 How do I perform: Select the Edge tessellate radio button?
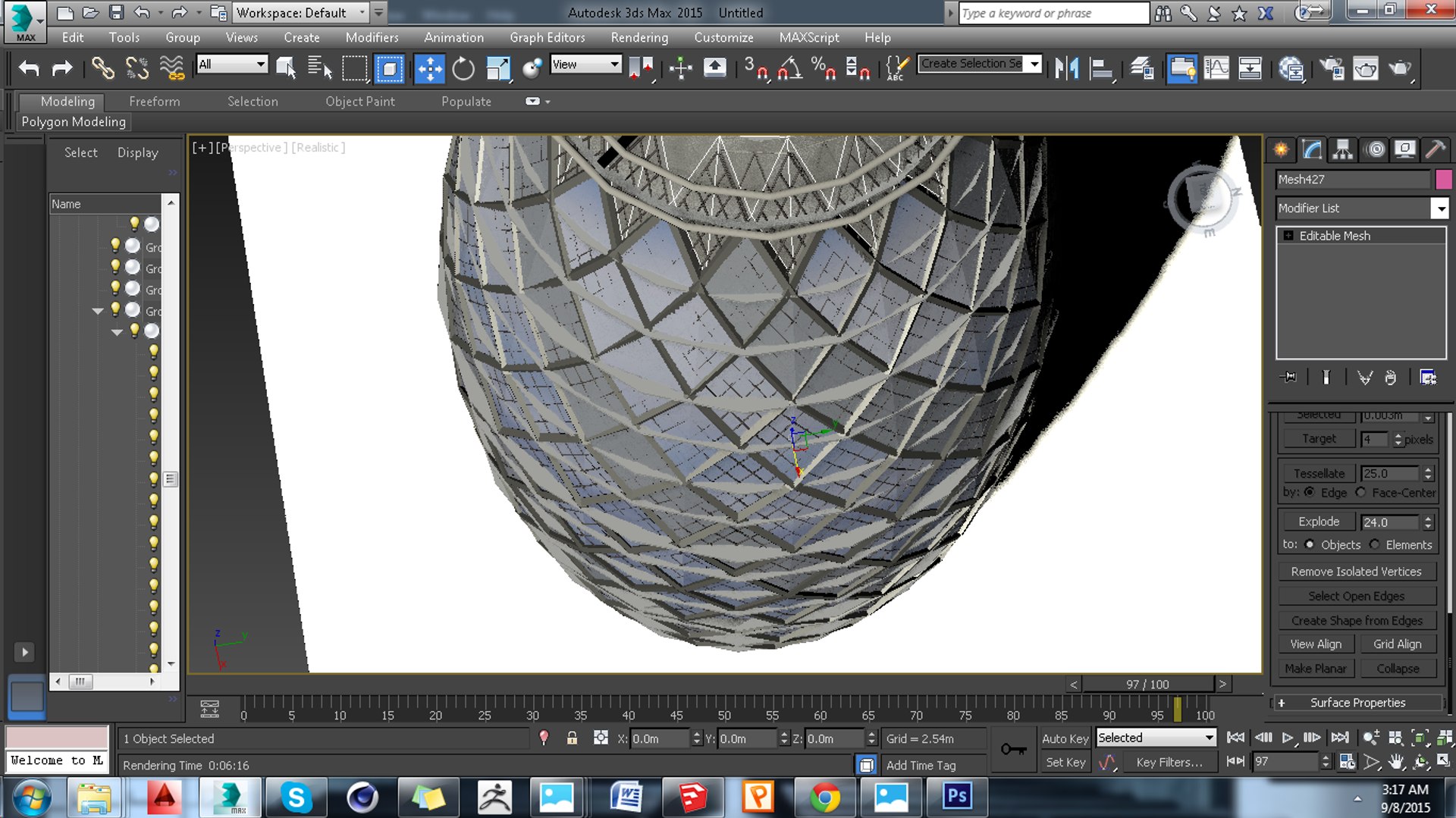[1309, 493]
